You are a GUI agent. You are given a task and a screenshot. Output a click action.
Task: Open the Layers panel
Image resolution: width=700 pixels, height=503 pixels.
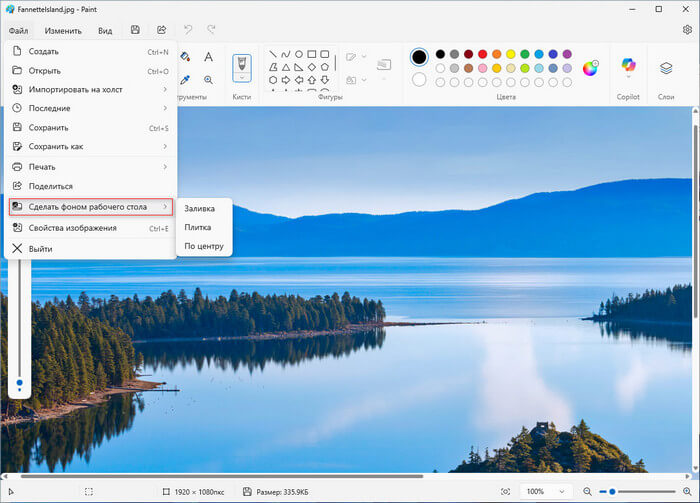666,68
